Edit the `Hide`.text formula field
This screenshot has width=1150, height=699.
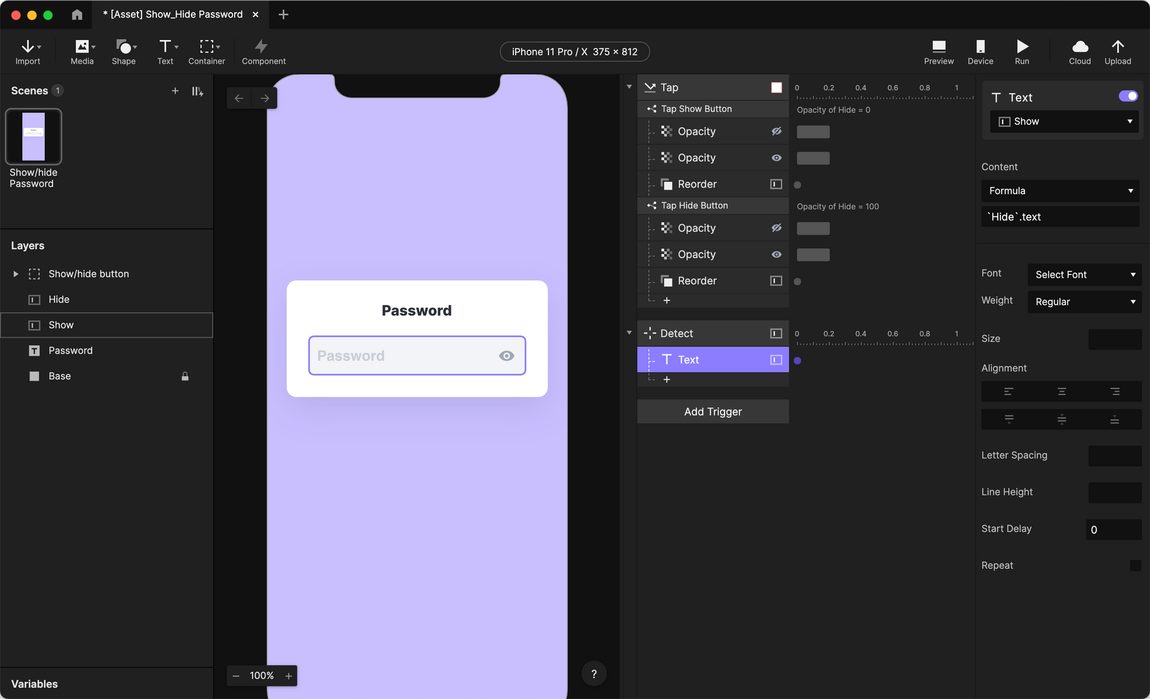(x=1060, y=217)
